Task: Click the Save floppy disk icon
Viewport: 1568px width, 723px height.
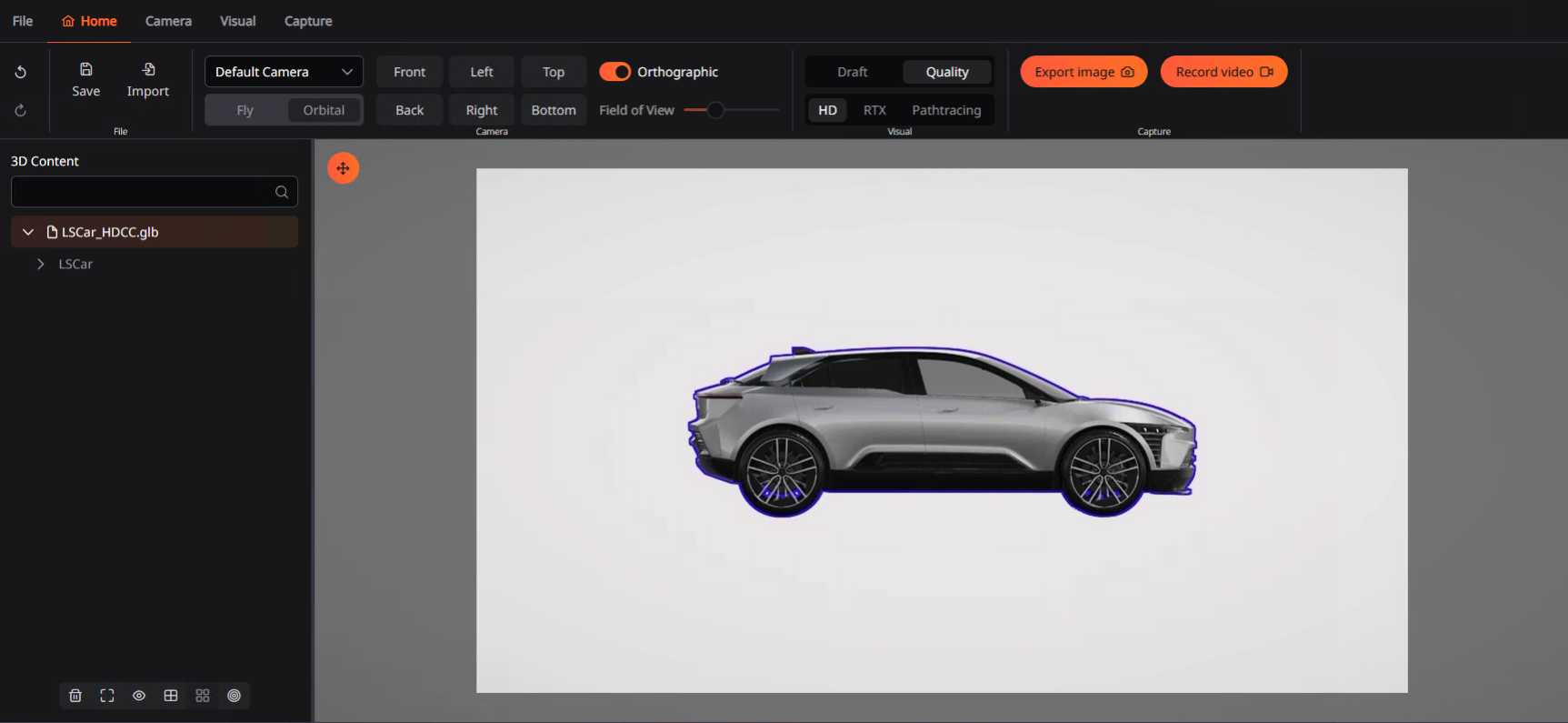Action: pos(86,70)
